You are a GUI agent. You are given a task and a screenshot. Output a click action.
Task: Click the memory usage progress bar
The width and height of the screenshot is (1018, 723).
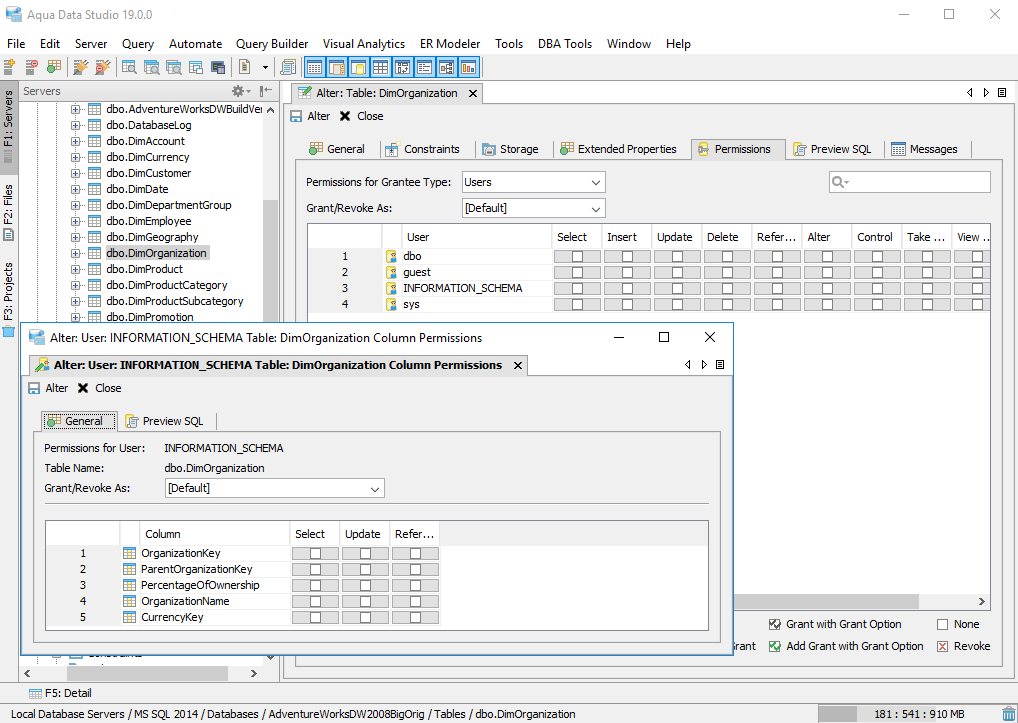click(x=908, y=714)
